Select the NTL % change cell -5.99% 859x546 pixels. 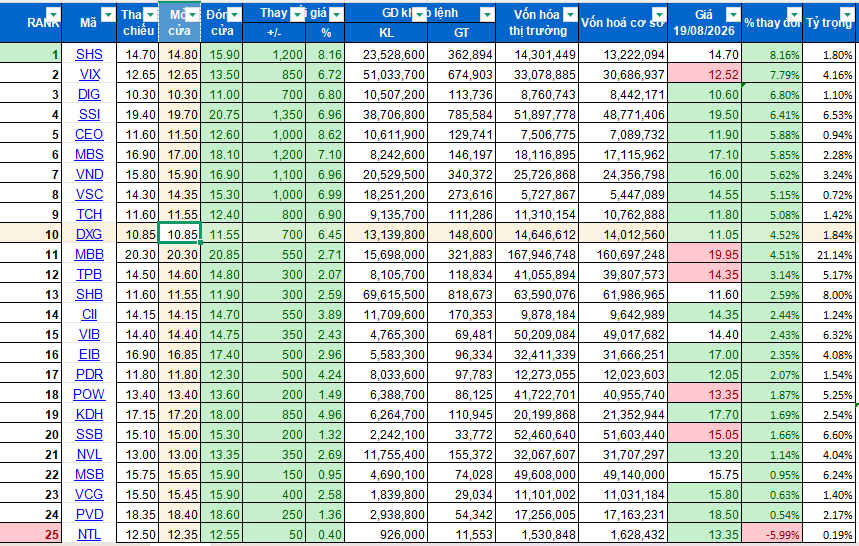pos(772,534)
